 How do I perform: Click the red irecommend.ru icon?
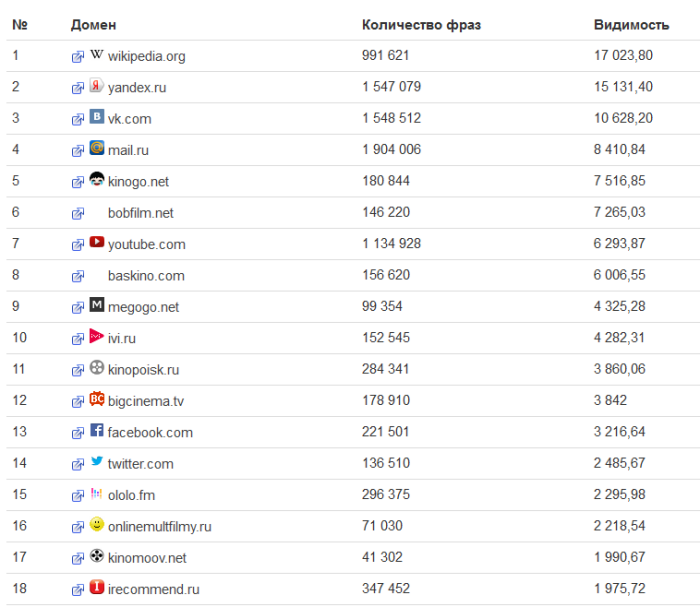pos(97,588)
